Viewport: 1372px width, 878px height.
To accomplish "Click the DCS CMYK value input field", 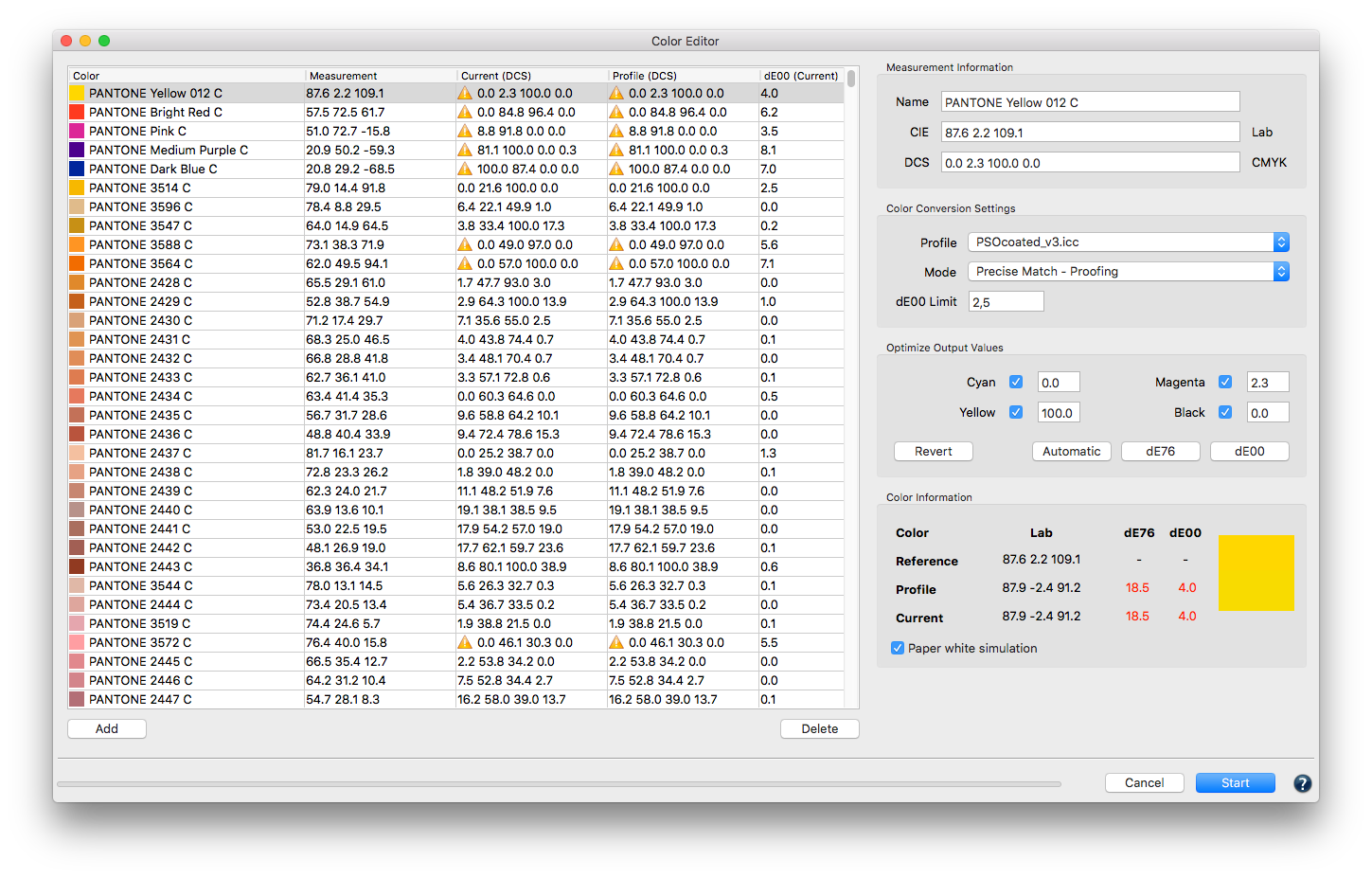I will pos(1090,162).
